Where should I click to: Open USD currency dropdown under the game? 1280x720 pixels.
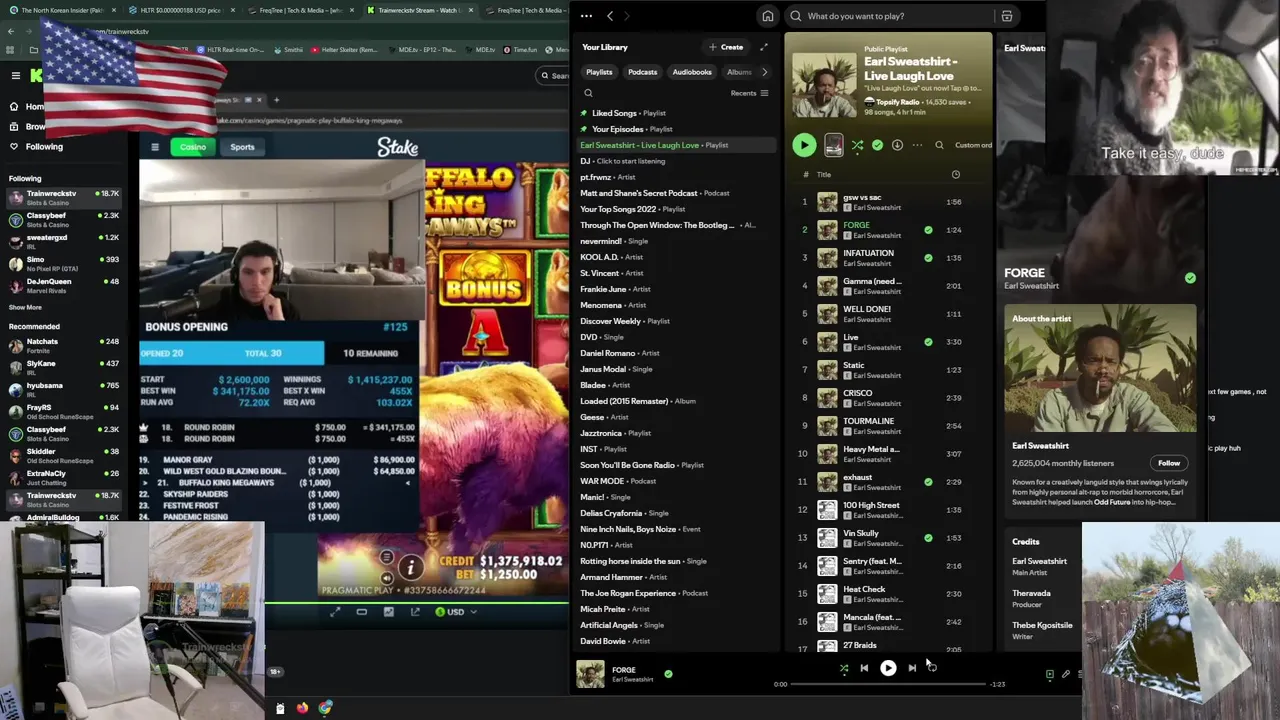pyautogui.click(x=456, y=612)
